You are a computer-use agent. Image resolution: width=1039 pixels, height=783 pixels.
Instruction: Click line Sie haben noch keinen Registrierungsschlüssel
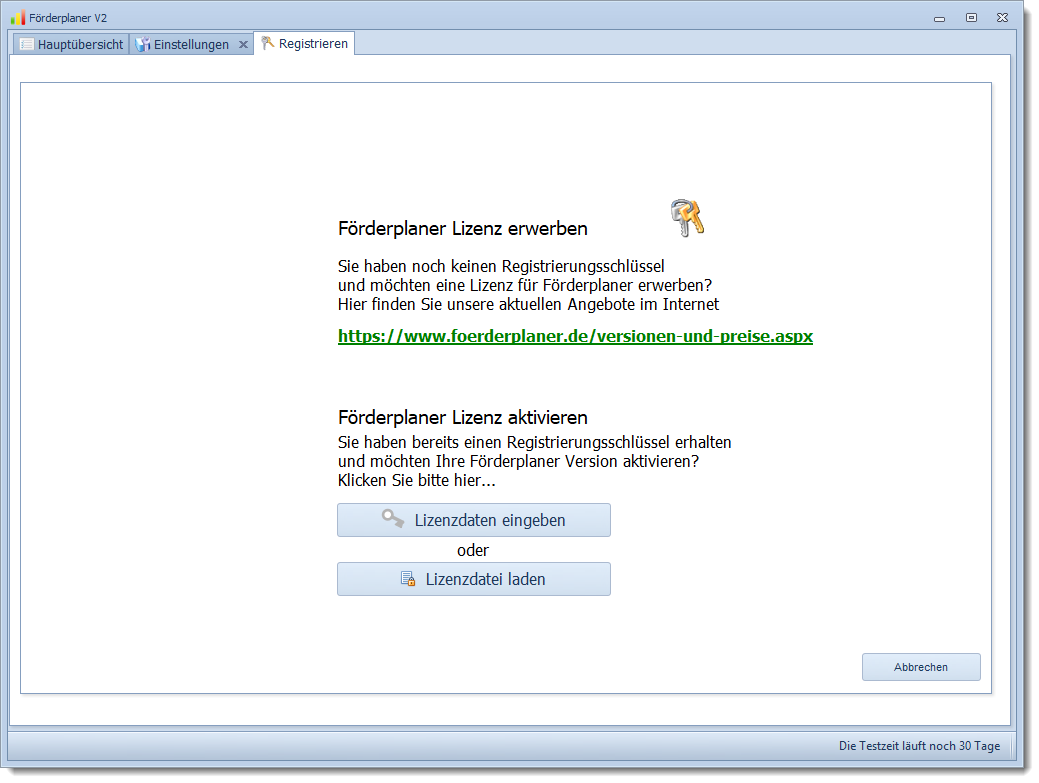point(501,266)
